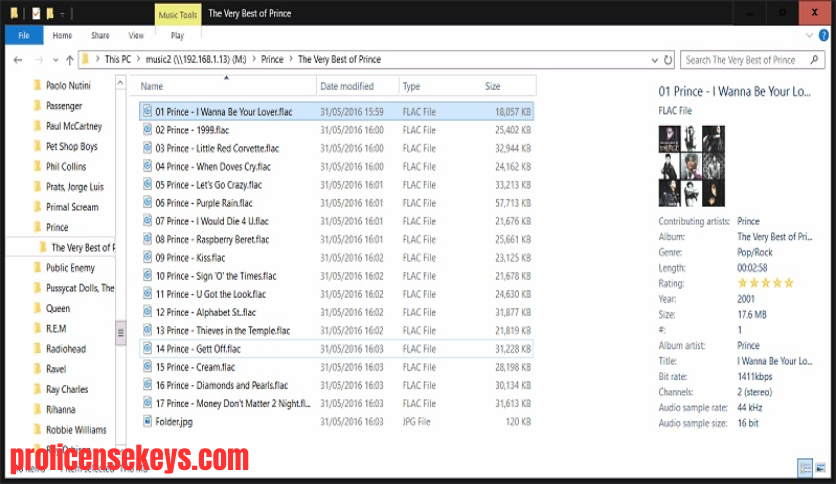
Task: Select 12 Prince - Alphabet St..flac
Action: click(x=336, y=312)
